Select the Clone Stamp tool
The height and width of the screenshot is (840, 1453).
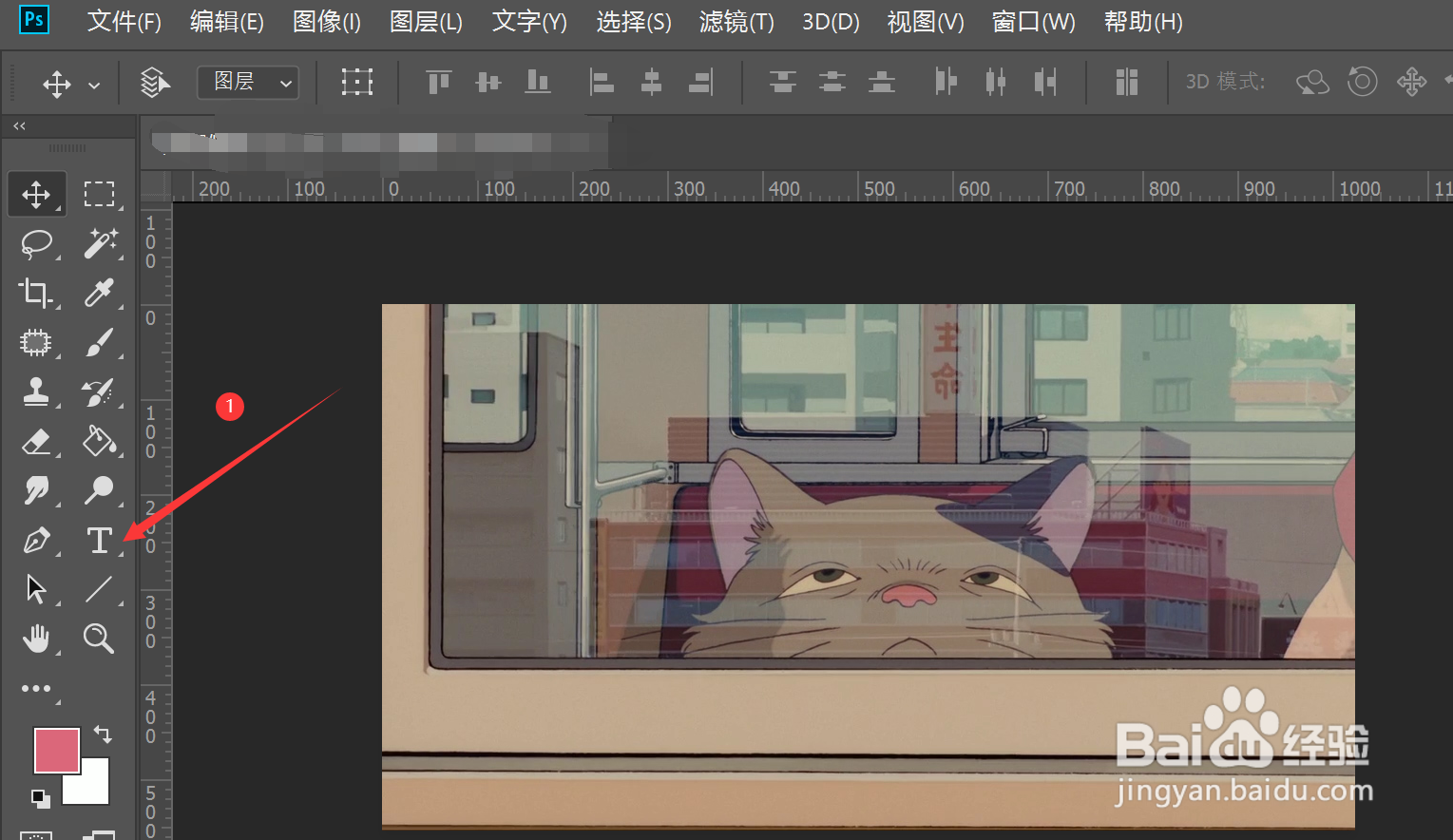click(36, 391)
